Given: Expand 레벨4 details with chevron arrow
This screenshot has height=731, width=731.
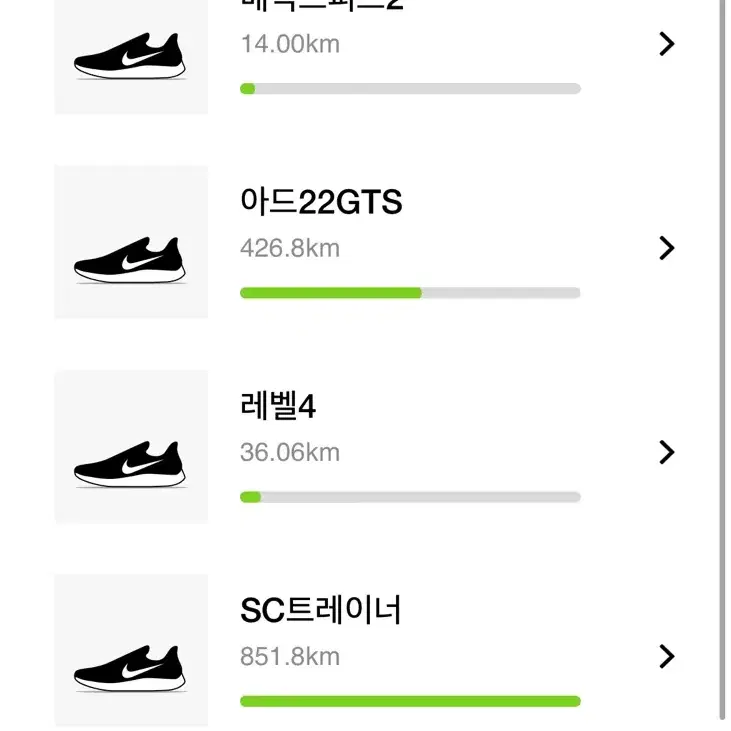Looking at the screenshot, I should [667, 452].
